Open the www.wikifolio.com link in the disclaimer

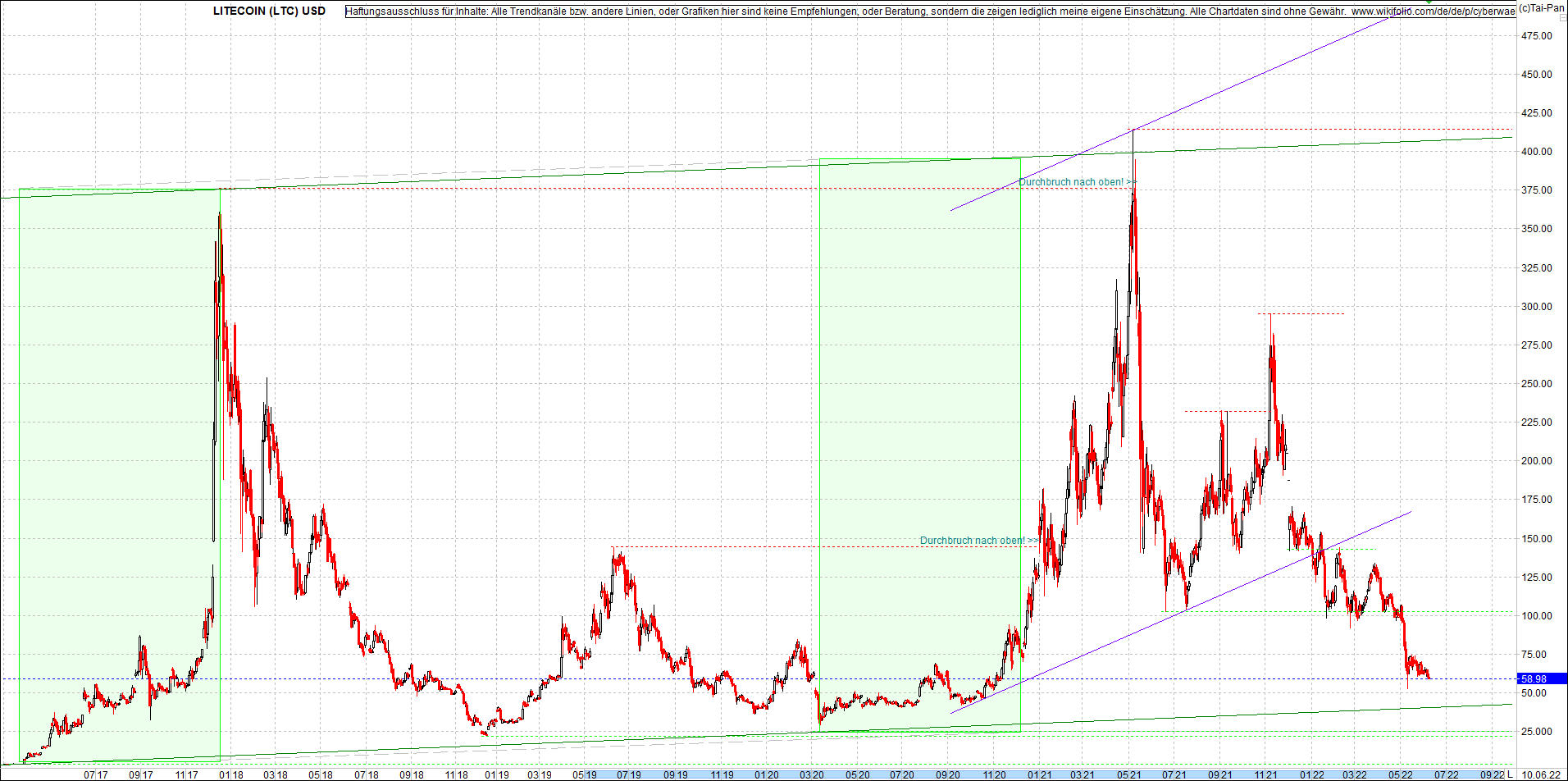[x=1433, y=11]
